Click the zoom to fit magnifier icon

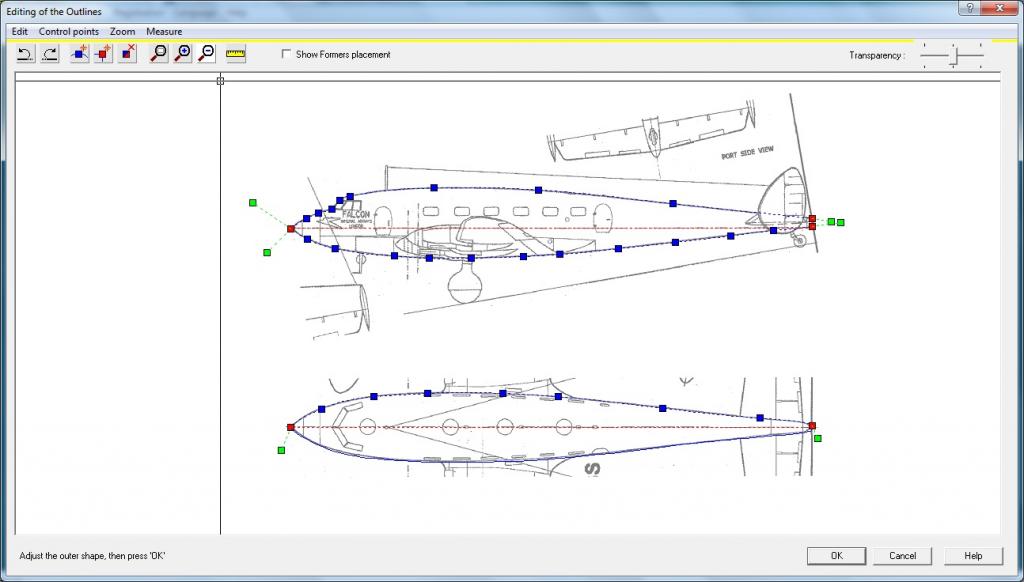tap(158, 54)
